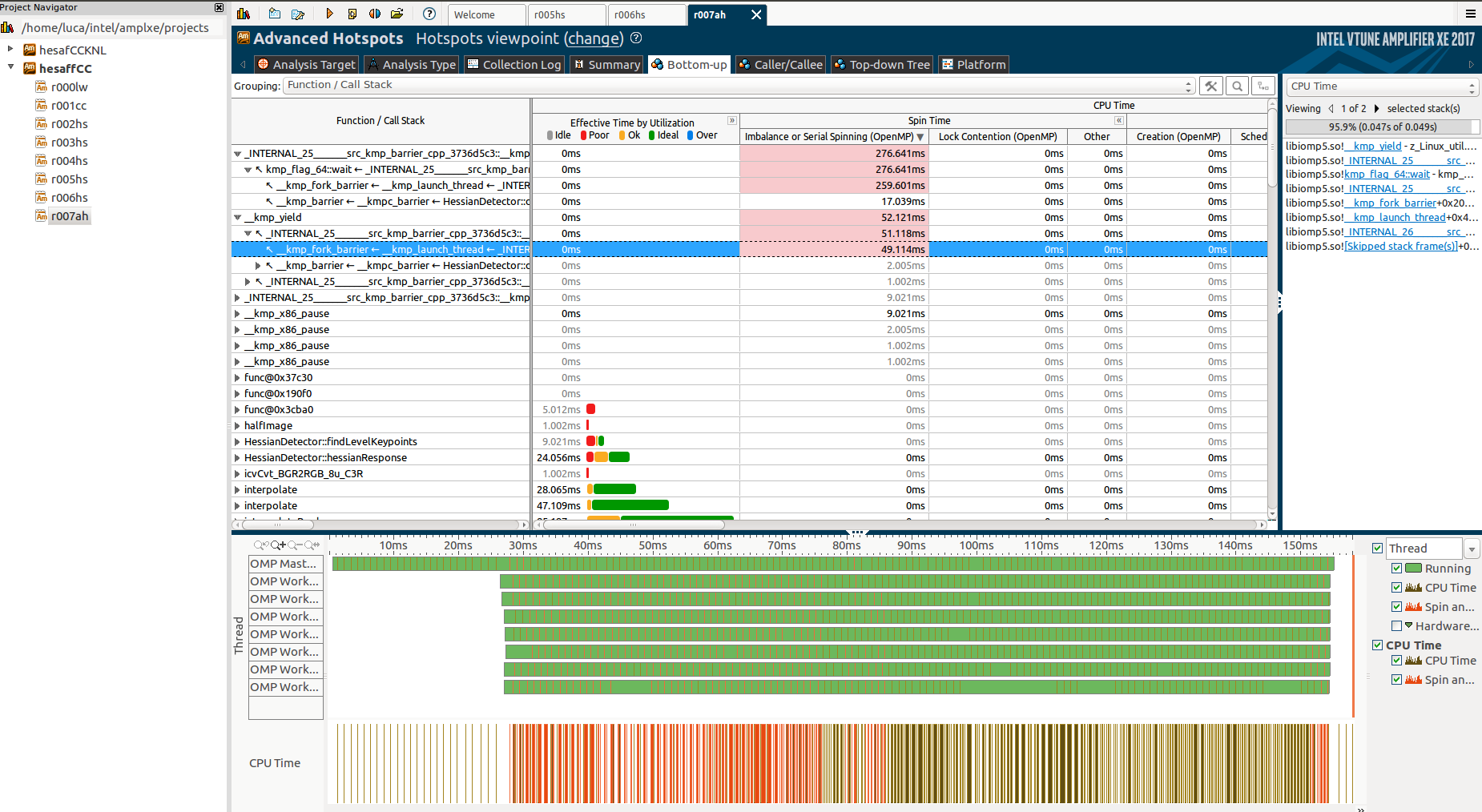
Task: Open the kmp_flag_64::wait link in stack pane
Action: click(x=1387, y=174)
